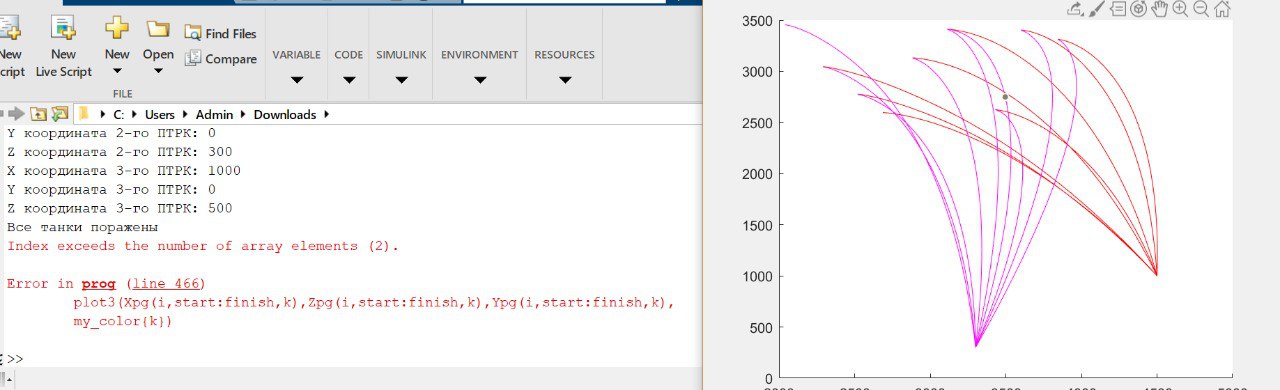Expand the arrow after Downloads in path

(326, 115)
